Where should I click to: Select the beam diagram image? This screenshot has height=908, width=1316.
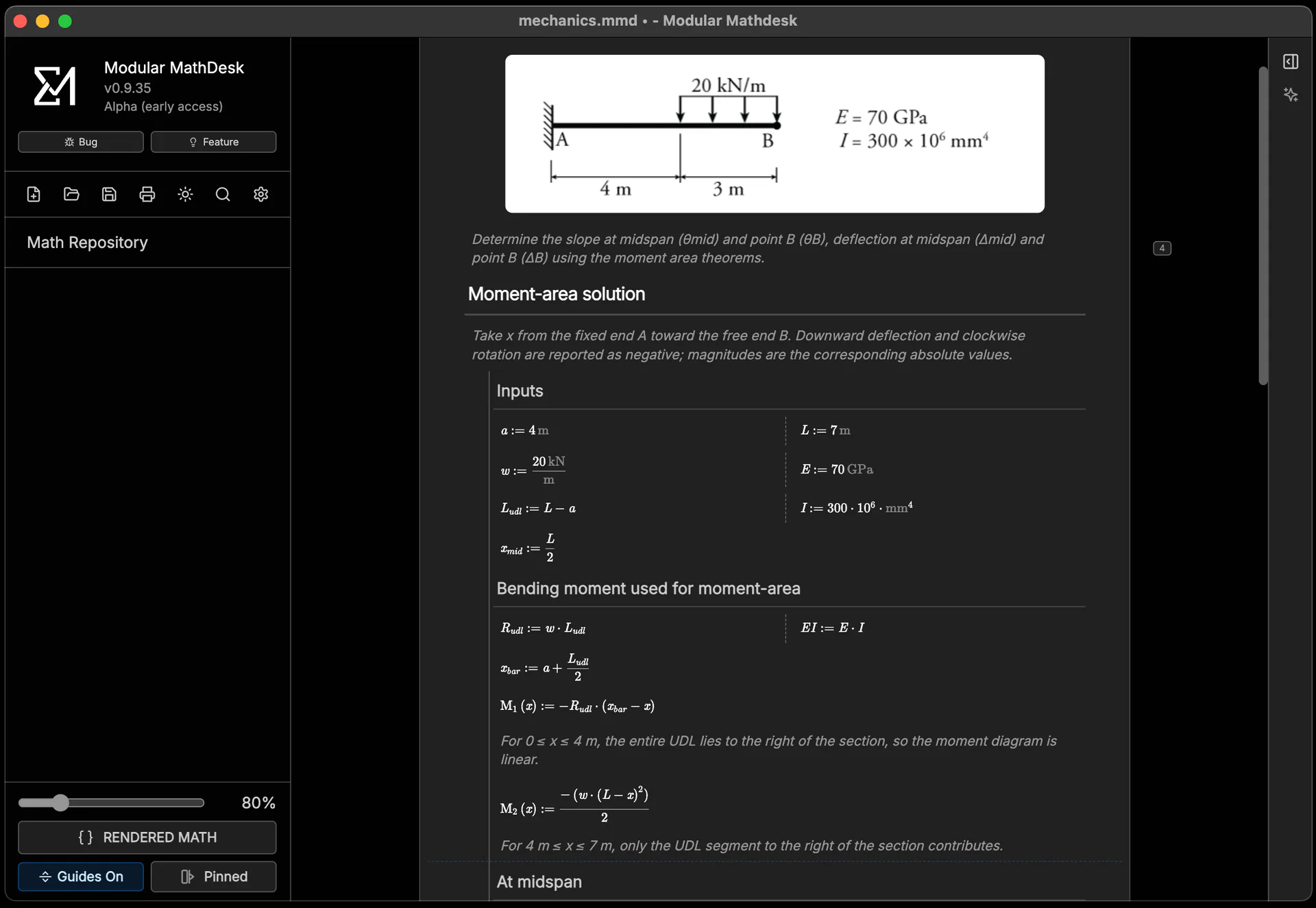(x=775, y=134)
